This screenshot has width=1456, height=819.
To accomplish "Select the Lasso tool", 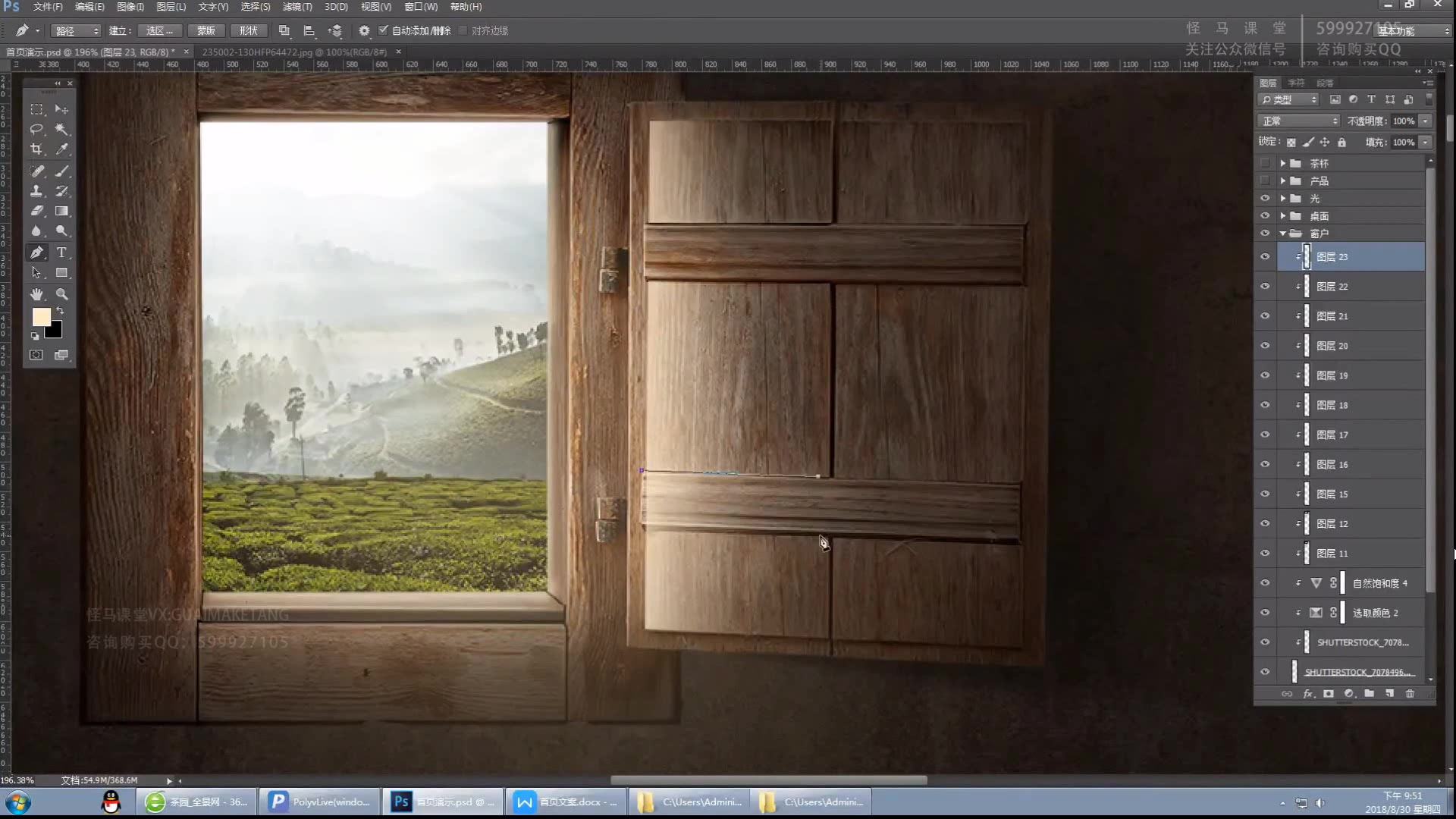I will [36, 129].
